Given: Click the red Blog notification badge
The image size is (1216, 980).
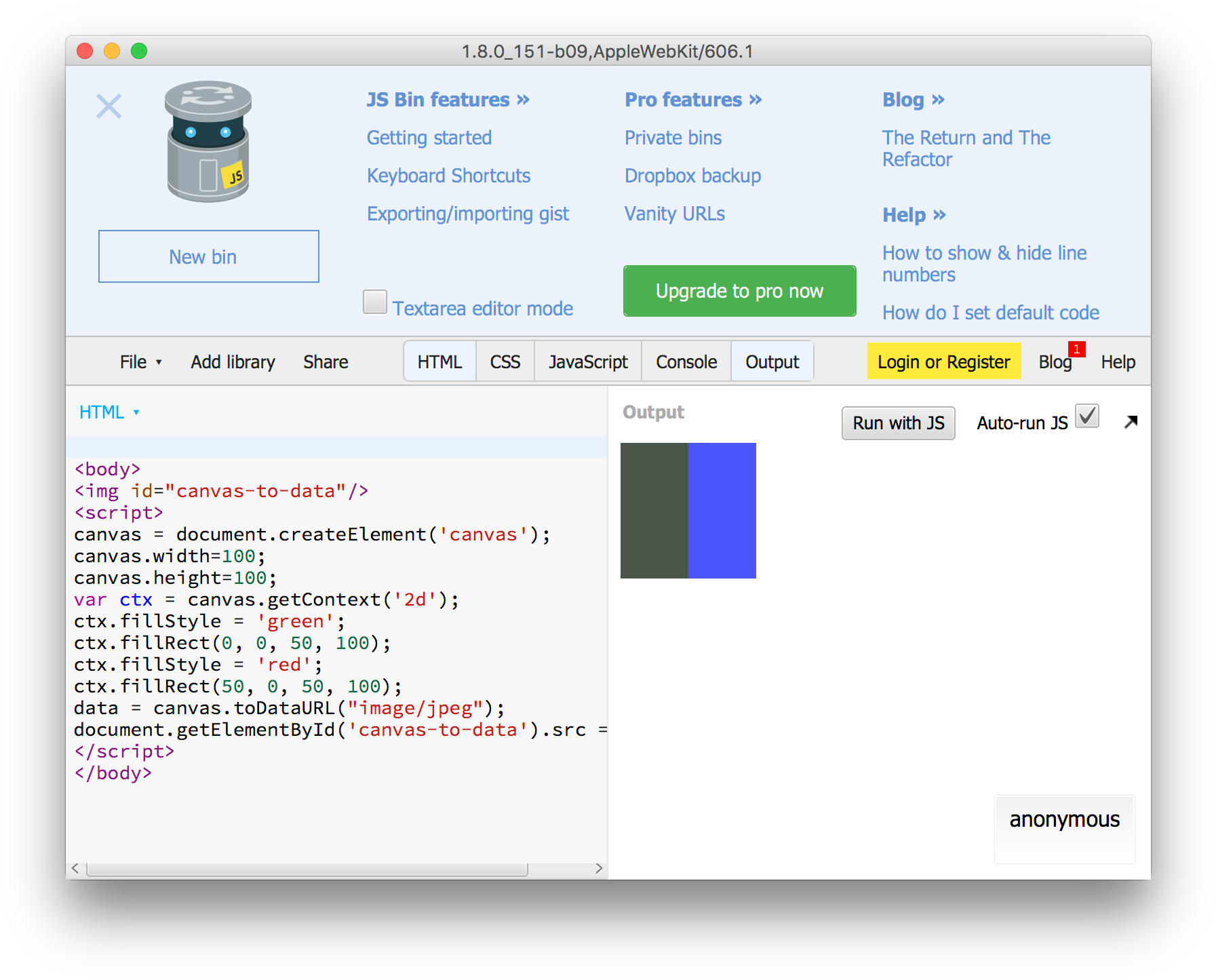Looking at the screenshot, I should (1076, 349).
